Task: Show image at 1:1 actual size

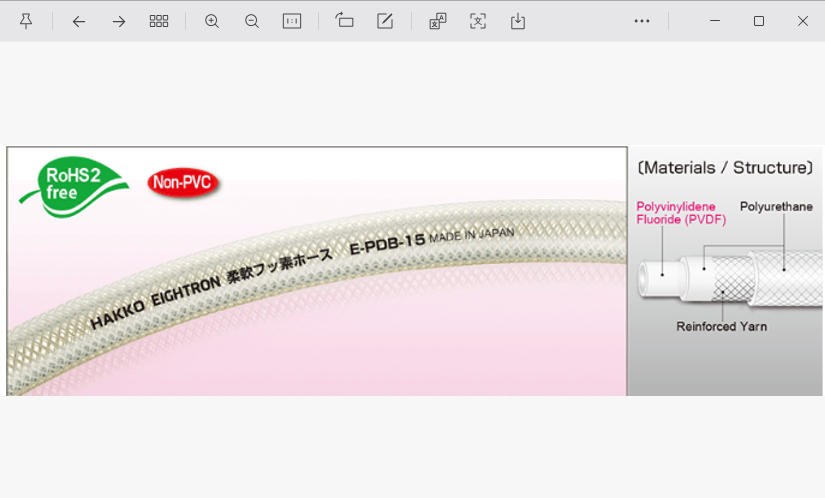Action: pyautogui.click(x=292, y=21)
